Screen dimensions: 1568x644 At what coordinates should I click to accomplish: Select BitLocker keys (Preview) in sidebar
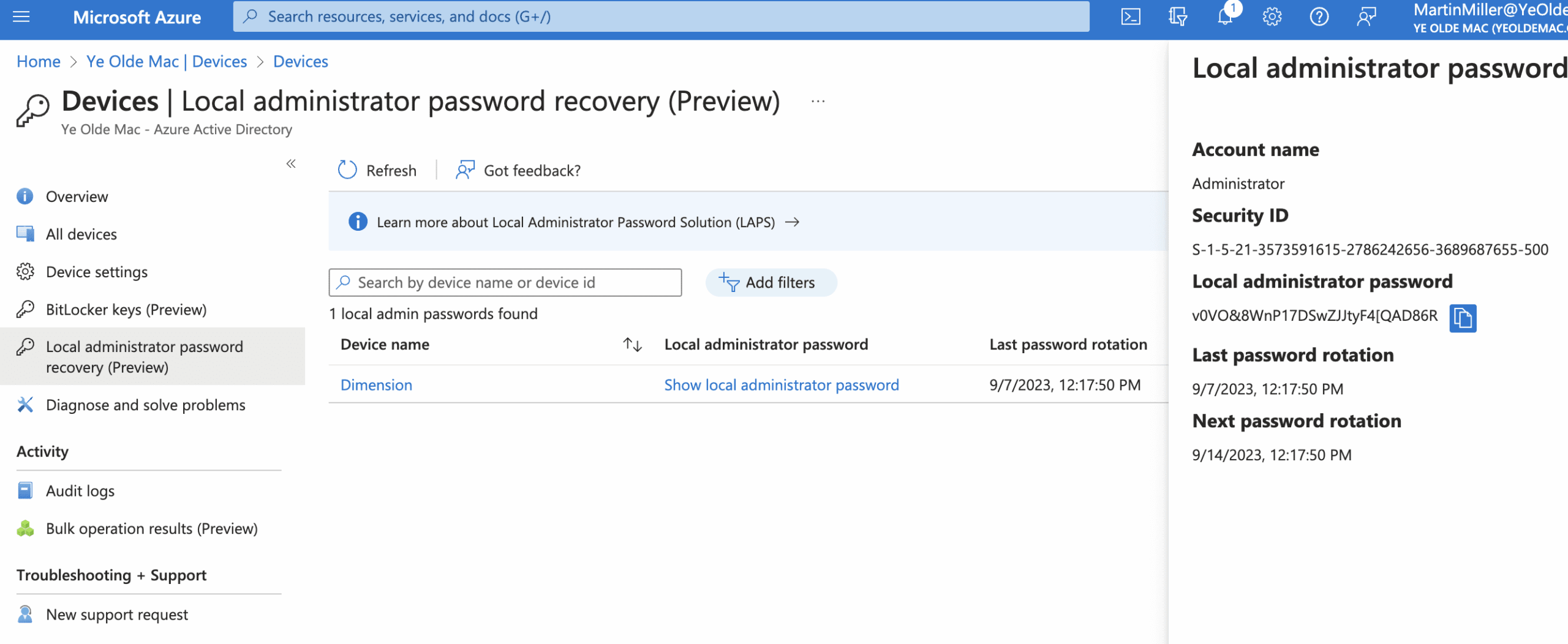126,309
